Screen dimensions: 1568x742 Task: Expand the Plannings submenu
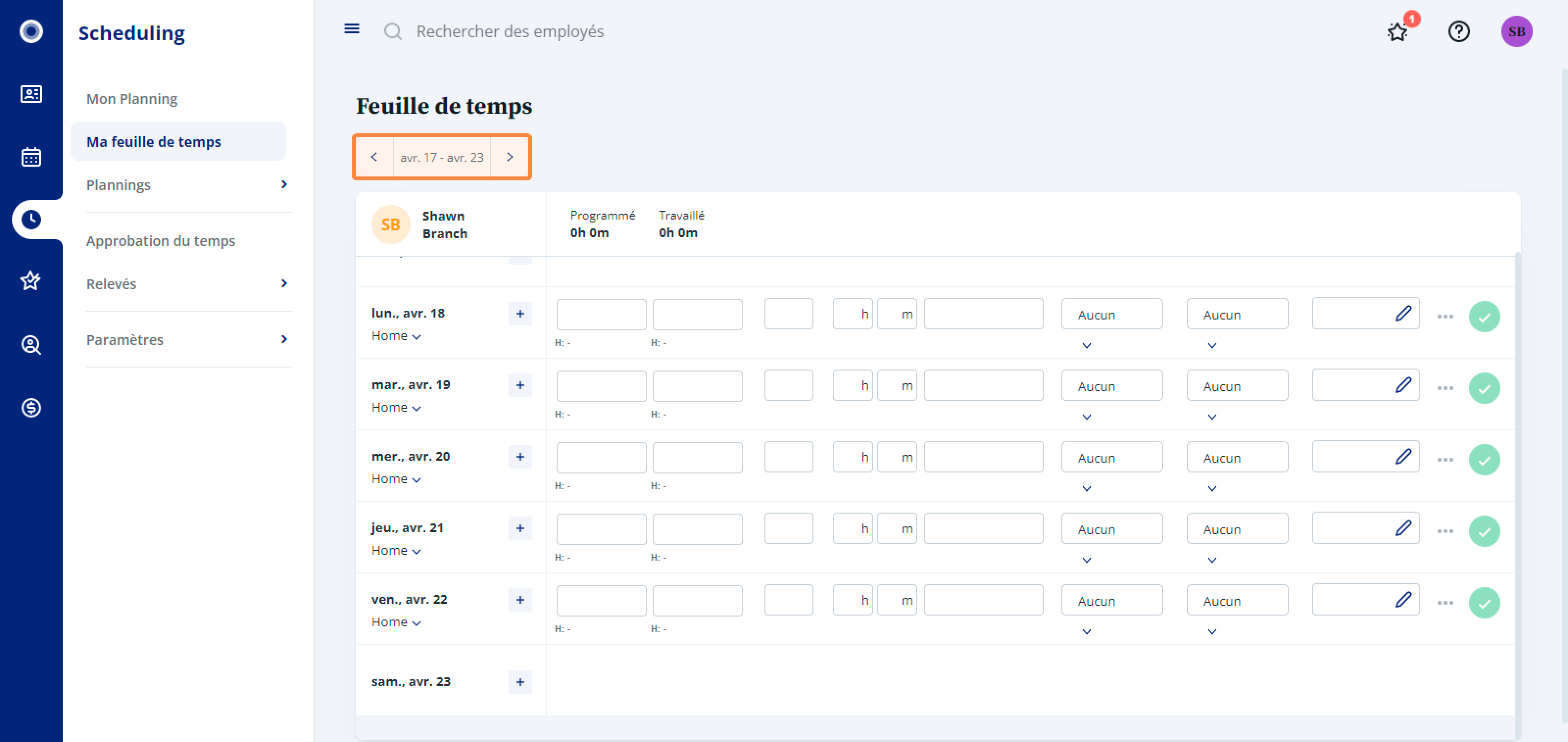click(x=284, y=184)
